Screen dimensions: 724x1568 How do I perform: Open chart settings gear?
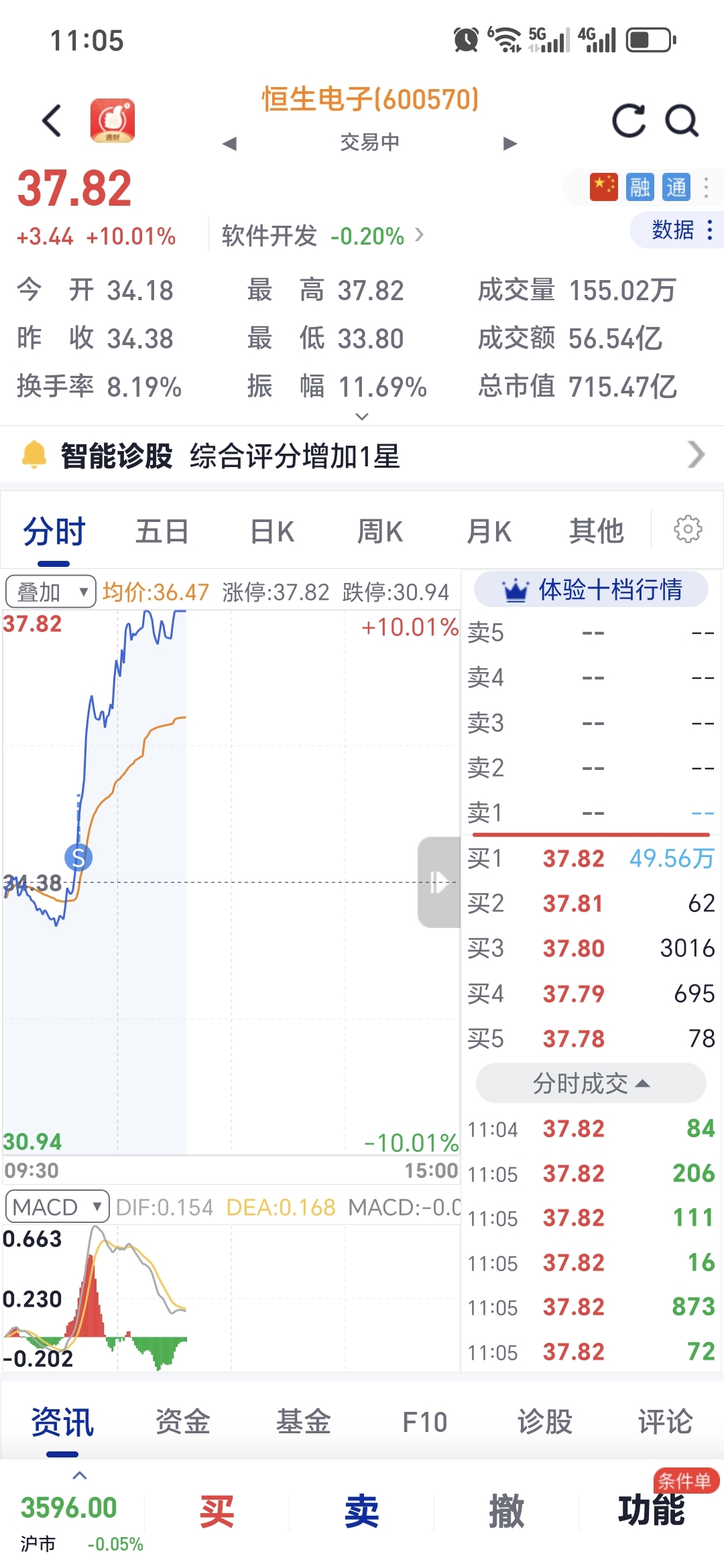tap(688, 529)
